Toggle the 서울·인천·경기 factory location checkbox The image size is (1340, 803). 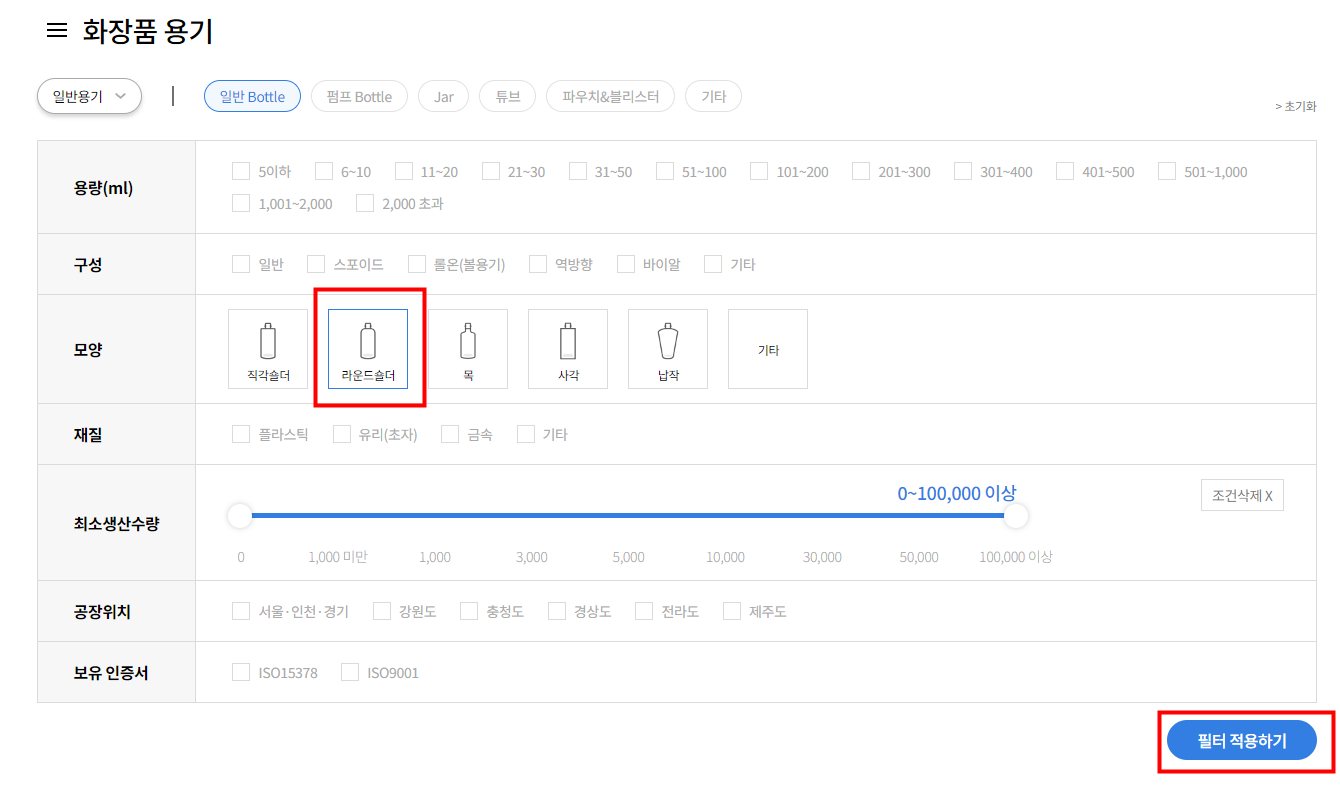click(241, 611)
